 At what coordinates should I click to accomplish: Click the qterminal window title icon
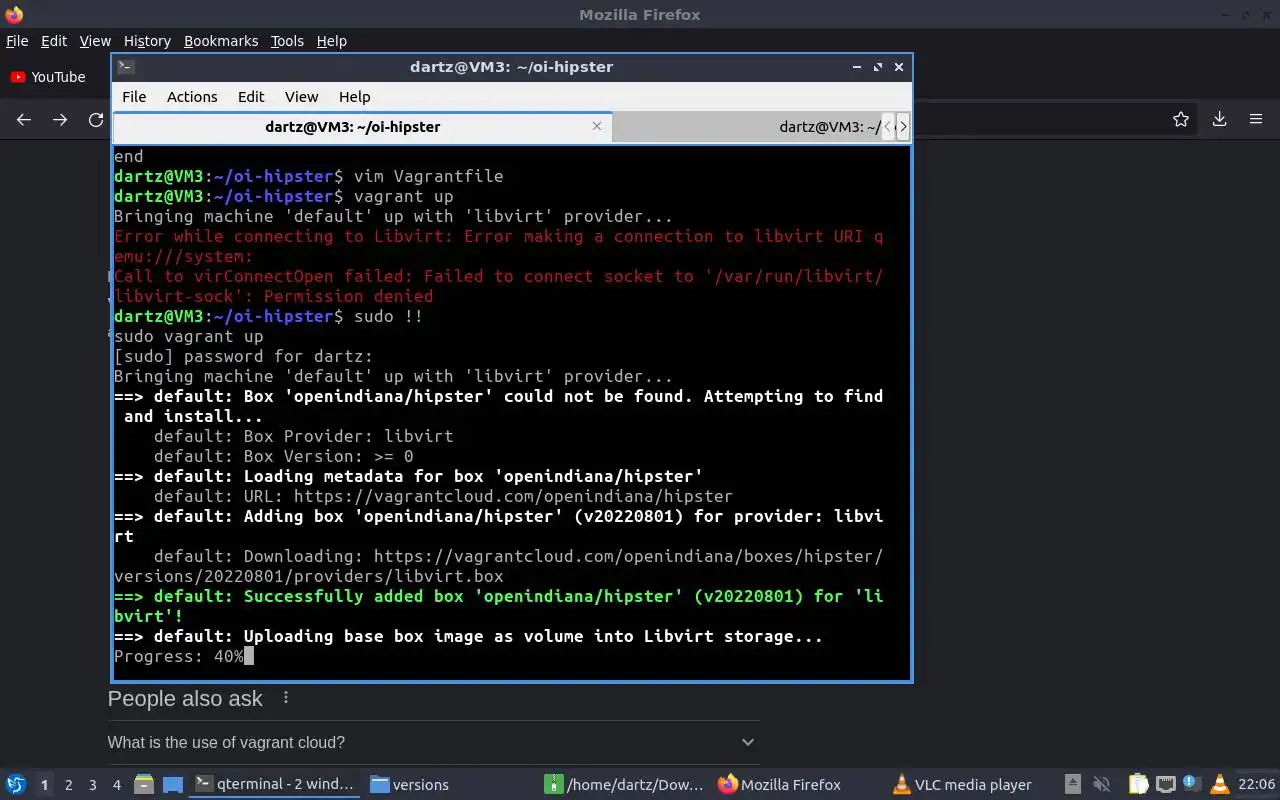point(125,67)
